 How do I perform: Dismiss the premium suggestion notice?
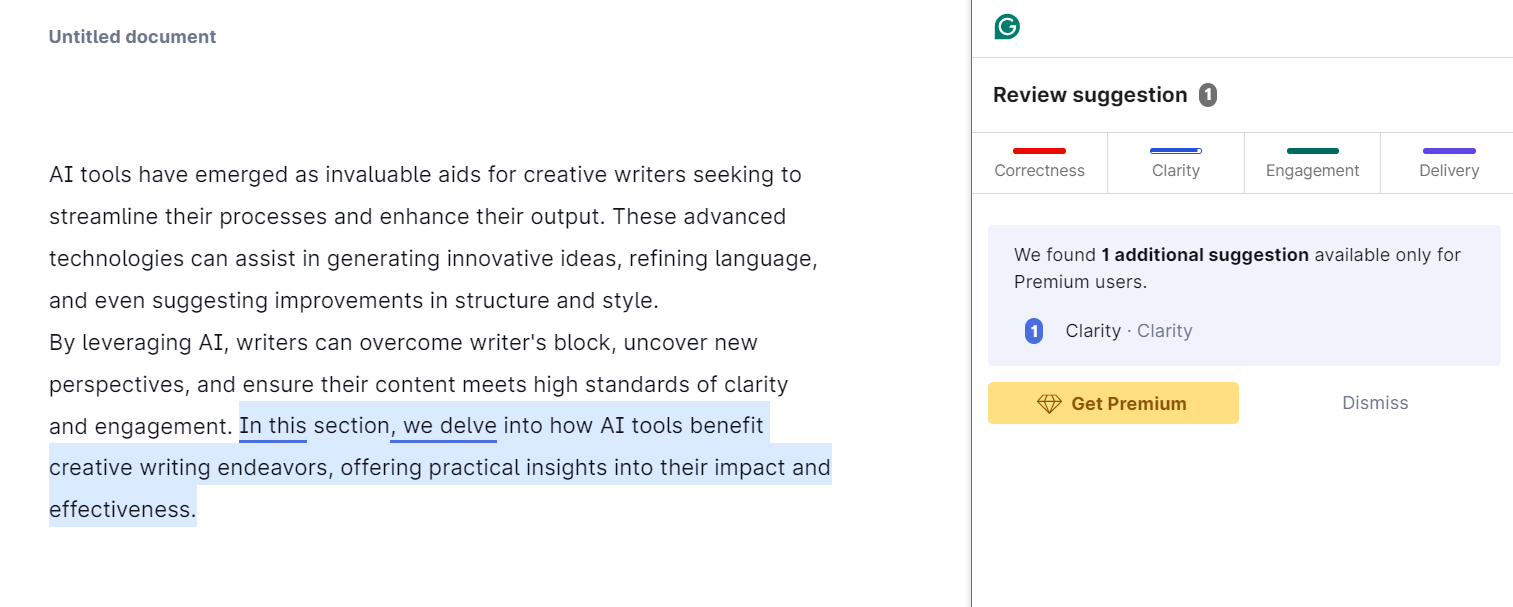click(x=1375, y=402)
